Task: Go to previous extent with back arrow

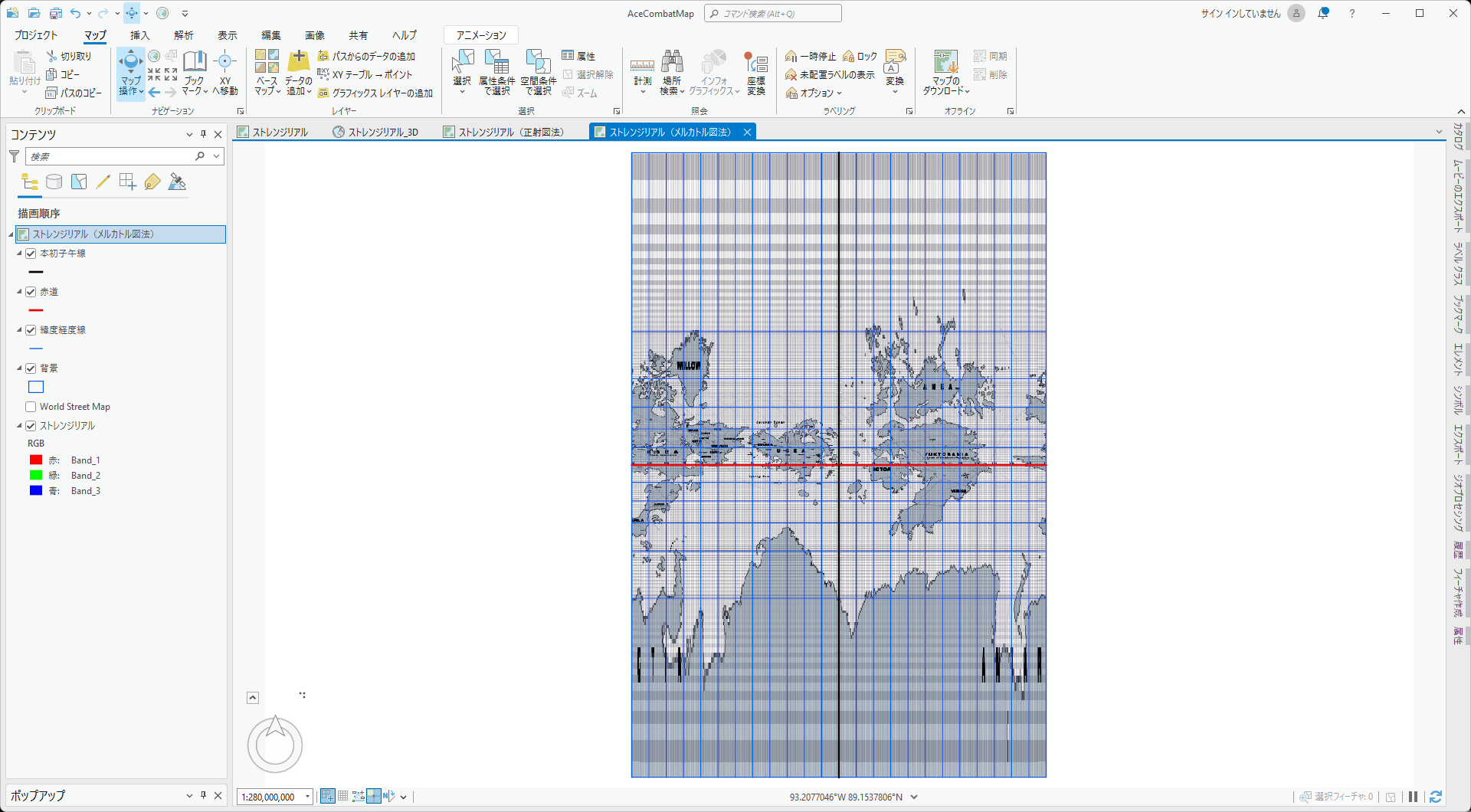Action: point(154,93)
